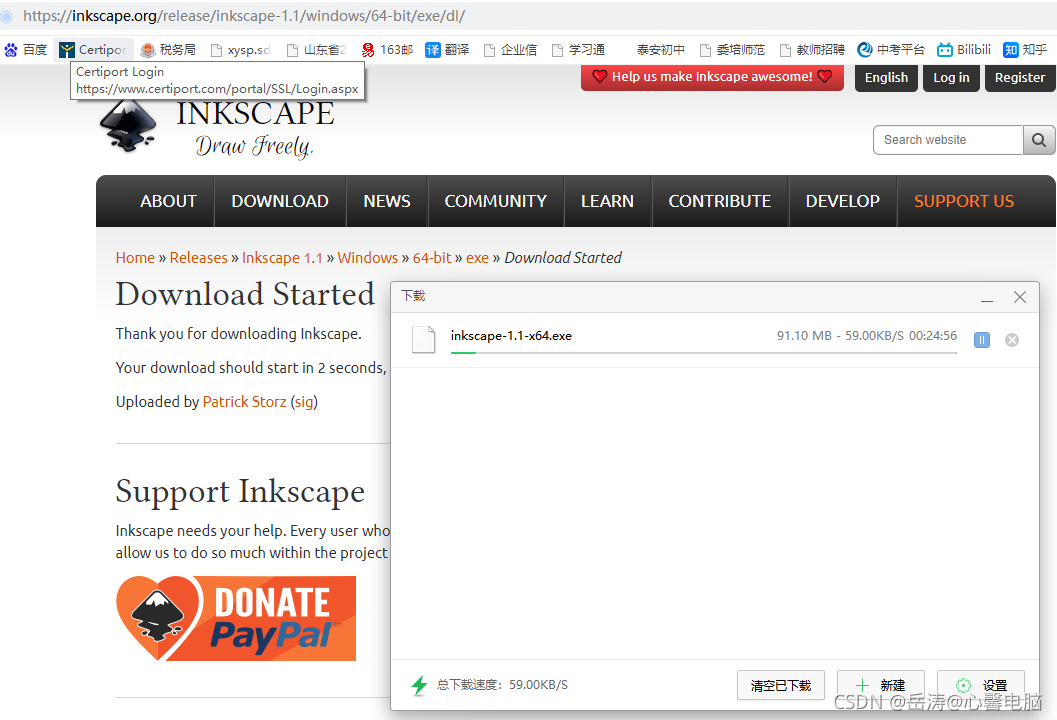Open the COMMUNITY menu

tap(495, 201)
